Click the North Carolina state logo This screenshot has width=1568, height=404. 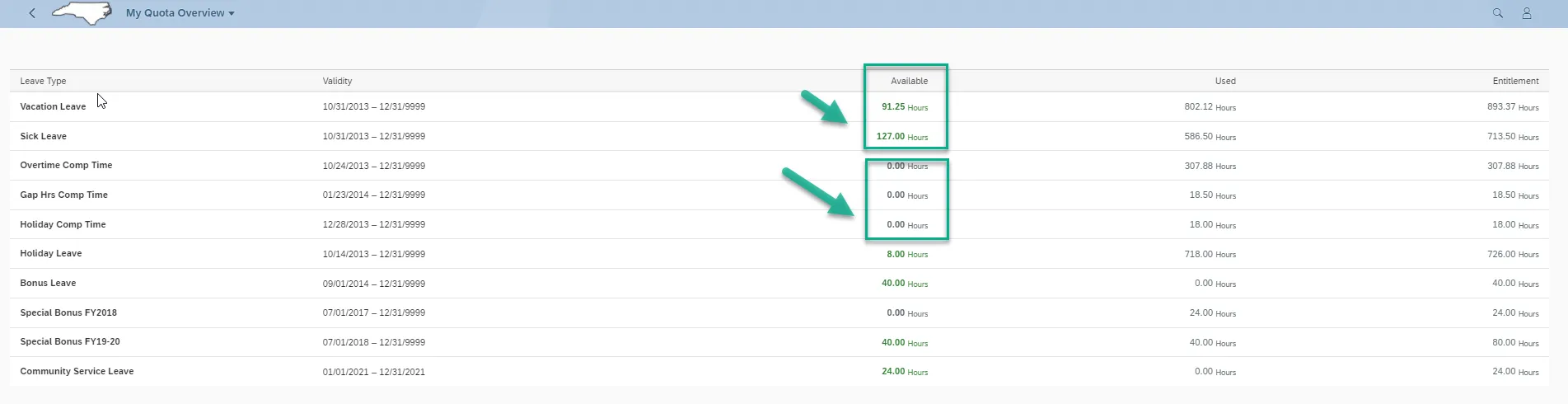(x=82, y=13)
